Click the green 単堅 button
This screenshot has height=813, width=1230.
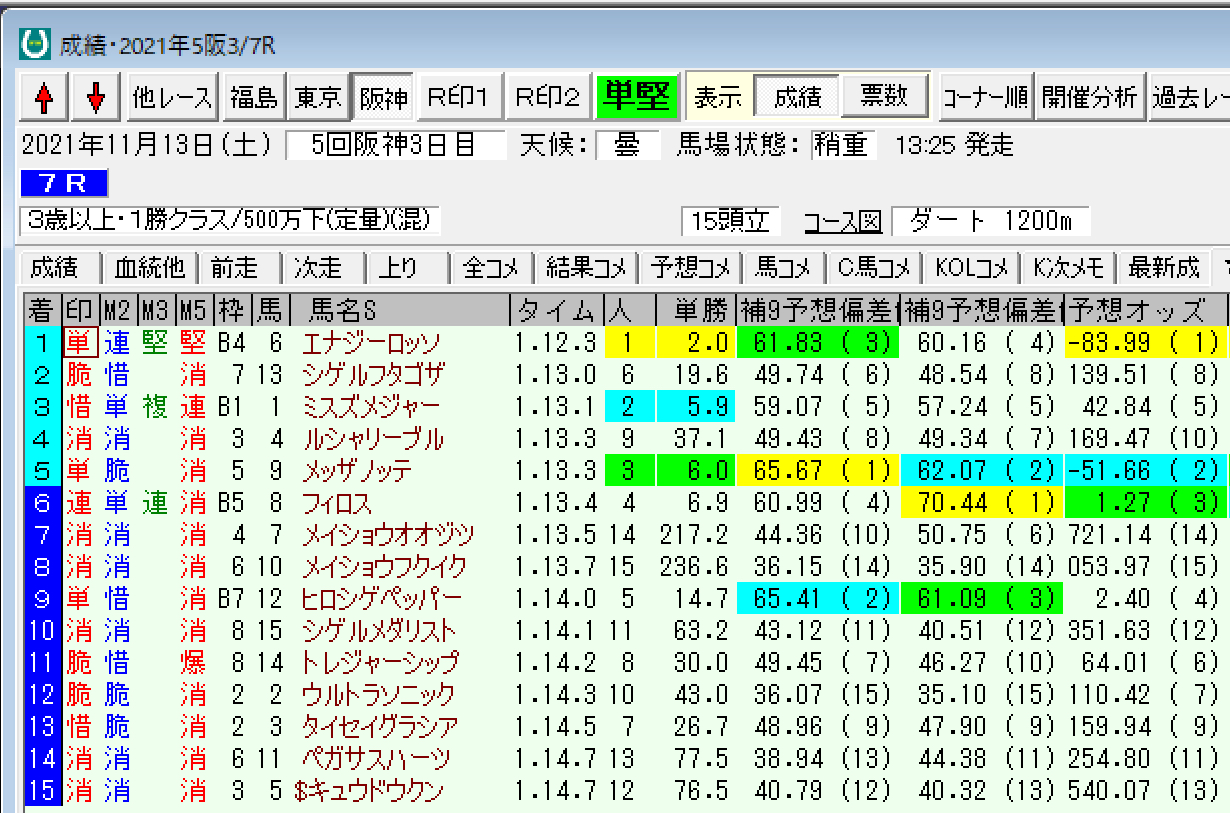[x=637, y=97]
